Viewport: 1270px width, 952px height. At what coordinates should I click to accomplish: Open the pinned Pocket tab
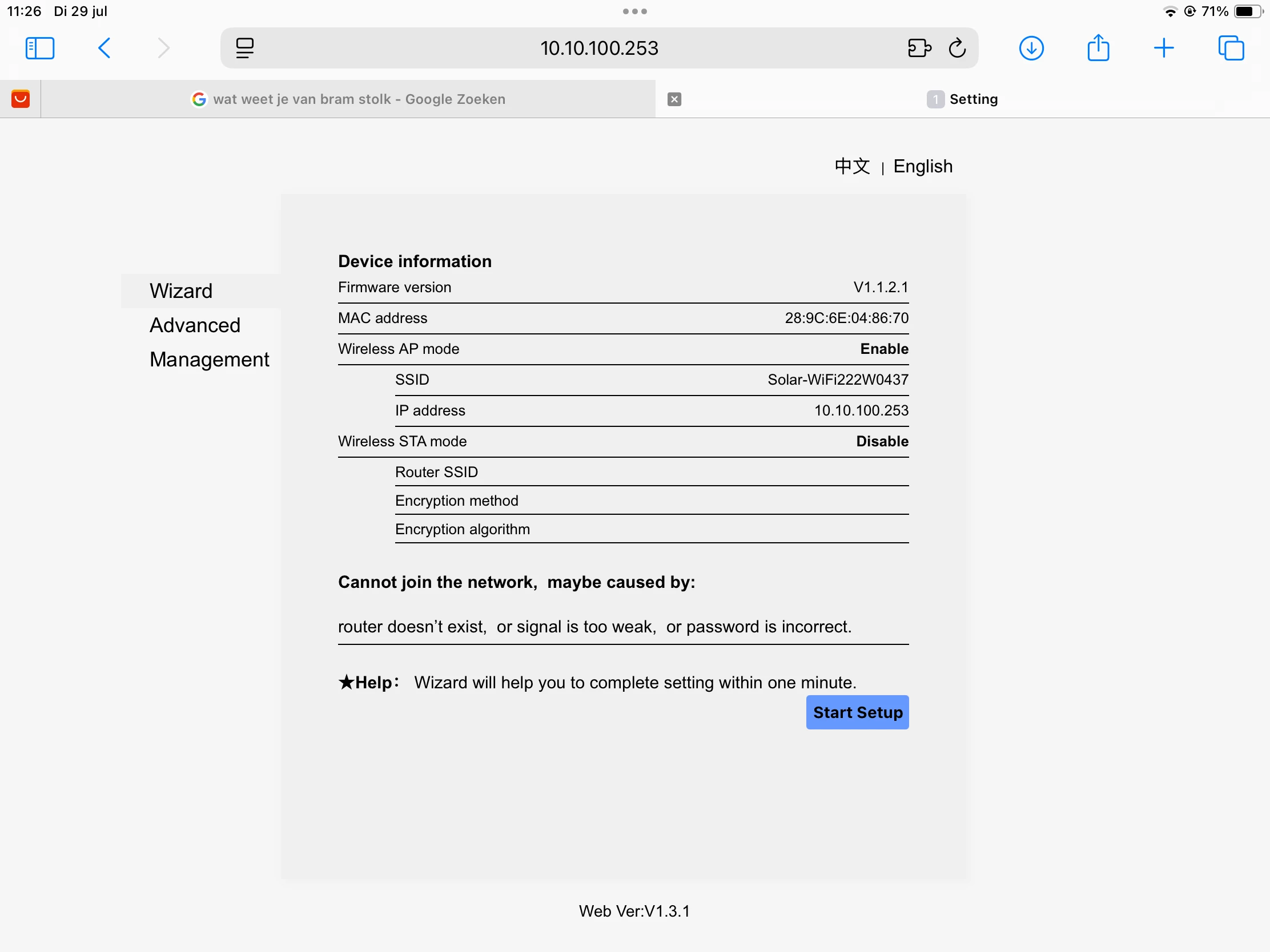(x=21, y=99)
